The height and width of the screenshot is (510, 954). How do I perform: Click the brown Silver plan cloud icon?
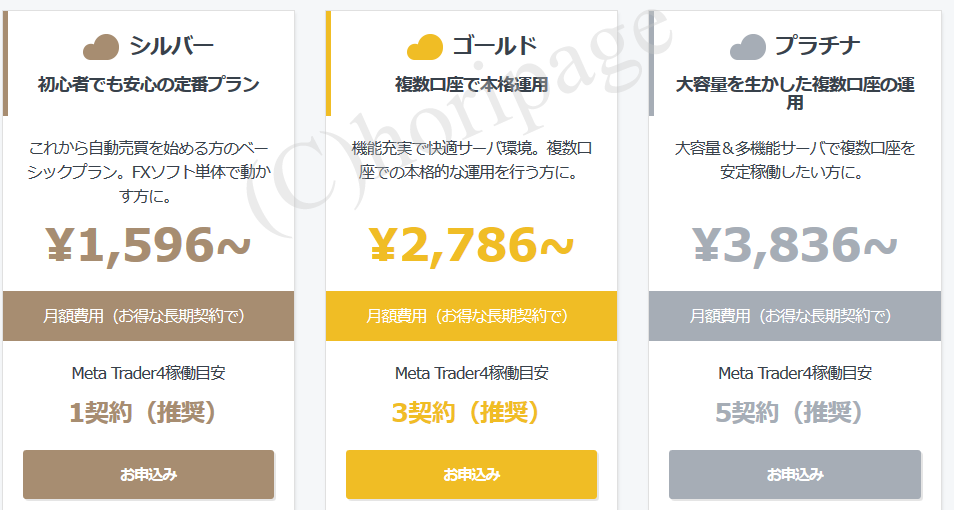pyautogui.click(x=101, y=47)
